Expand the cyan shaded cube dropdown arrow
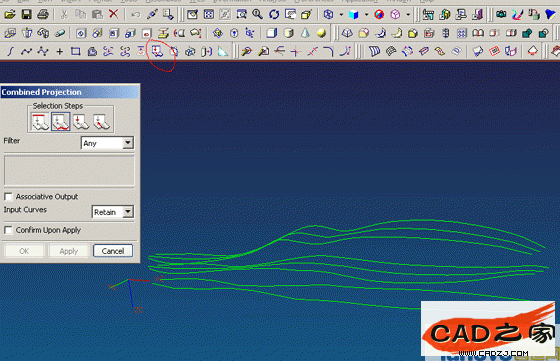560x361 pixels. click(x=366, y=15)
